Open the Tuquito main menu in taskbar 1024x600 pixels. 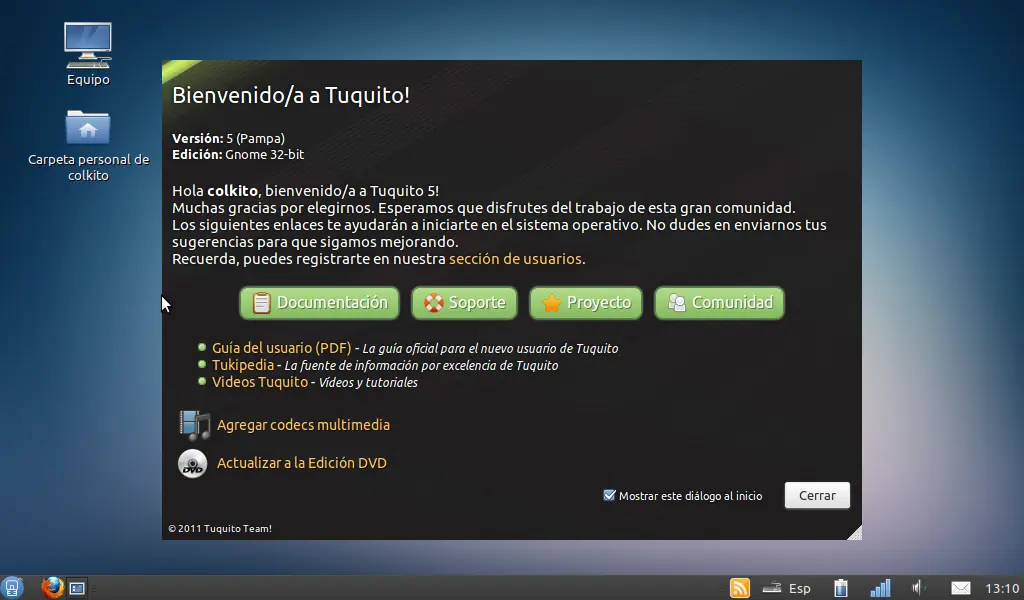[x=12, y=588]
